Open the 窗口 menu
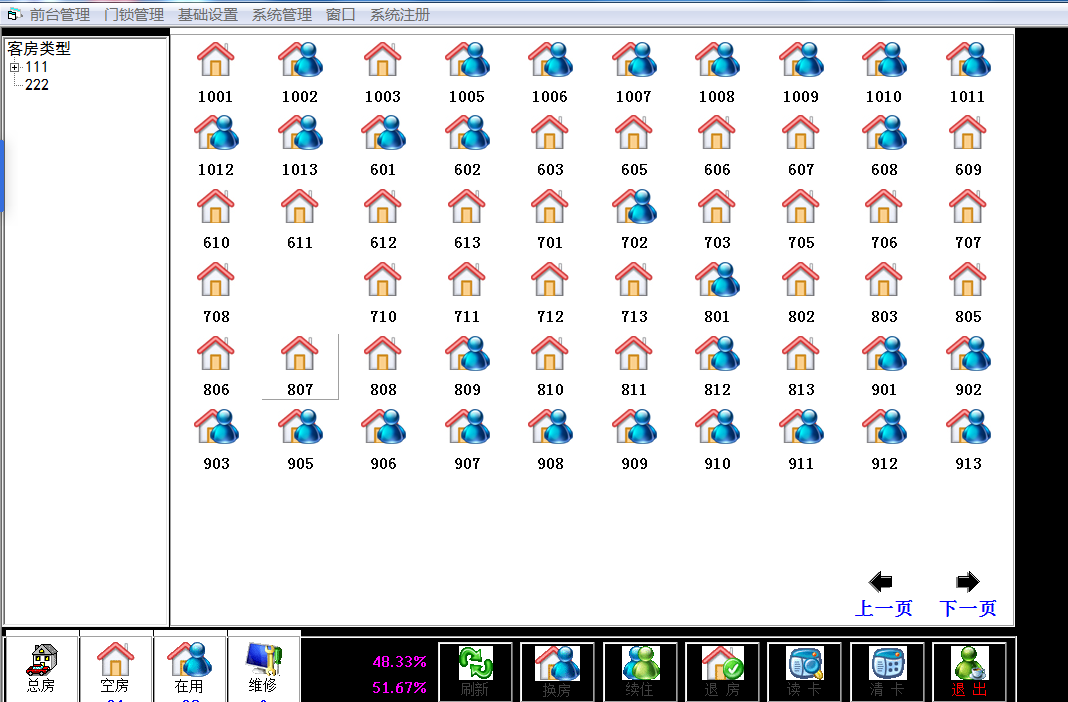 (341, 14)
